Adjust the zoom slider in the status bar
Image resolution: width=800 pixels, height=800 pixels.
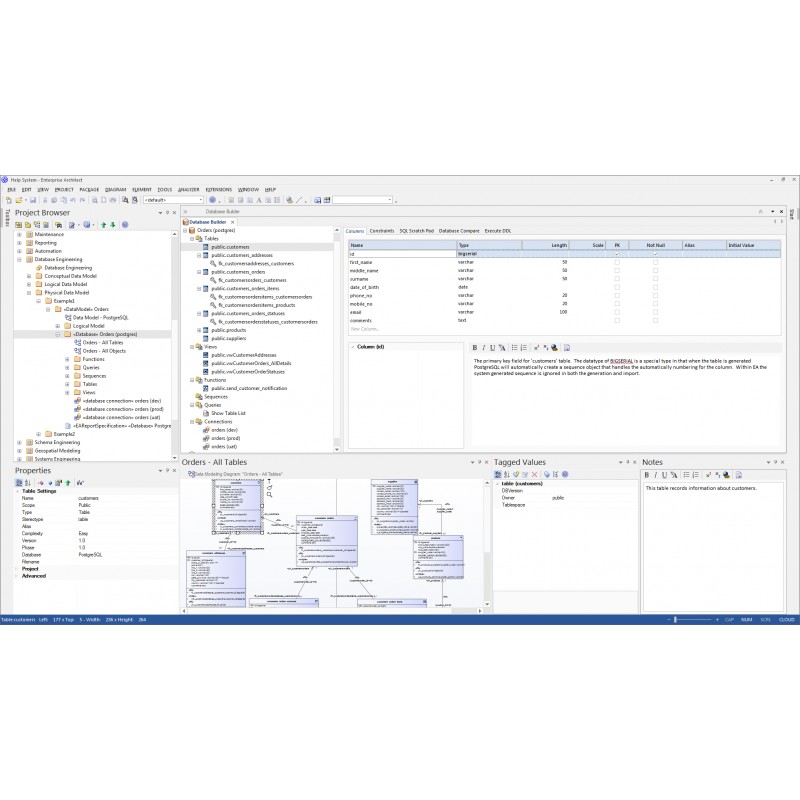[x=676, y=620]
